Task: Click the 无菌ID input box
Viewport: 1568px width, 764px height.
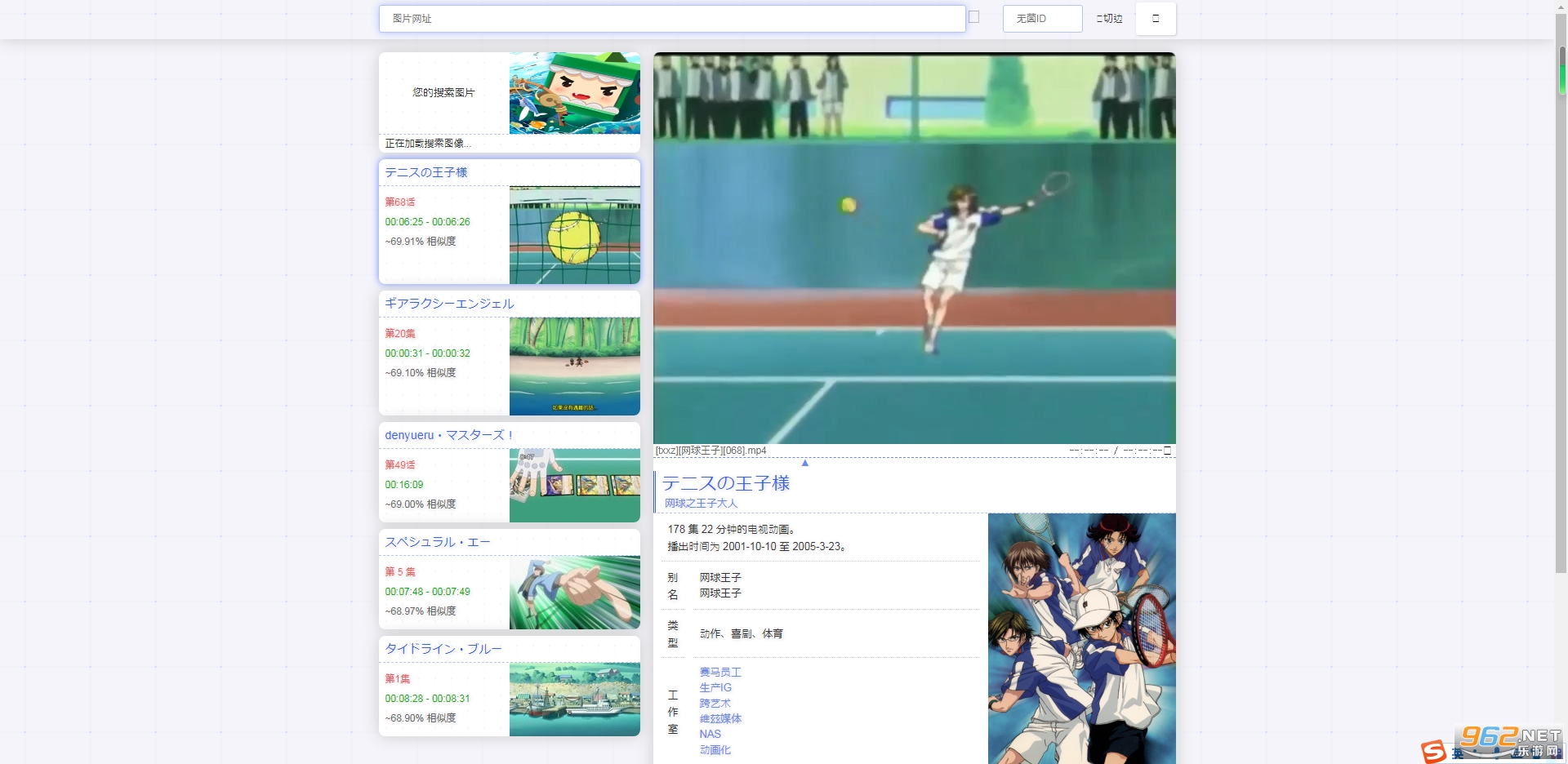Action: coord(1042,19)
